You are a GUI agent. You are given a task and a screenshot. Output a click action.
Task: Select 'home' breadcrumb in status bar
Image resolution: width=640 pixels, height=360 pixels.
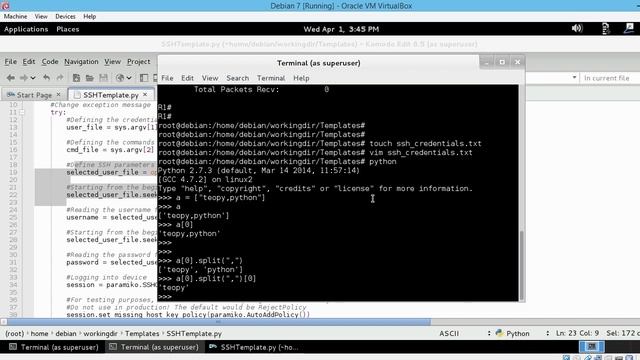[x=39, y=333]
